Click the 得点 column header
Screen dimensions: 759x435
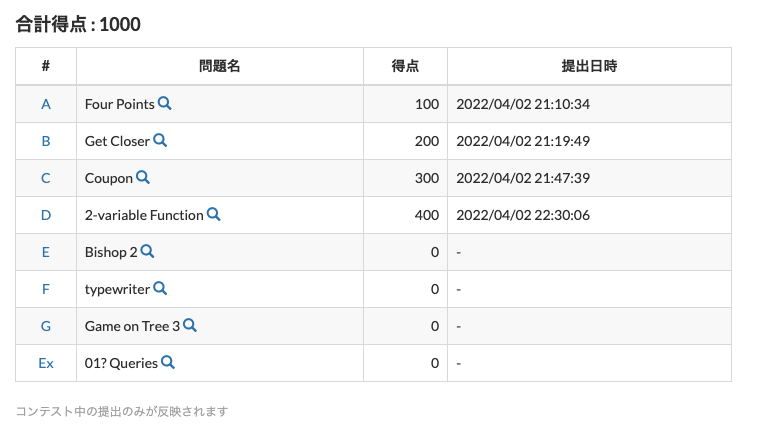click(405, 66)
